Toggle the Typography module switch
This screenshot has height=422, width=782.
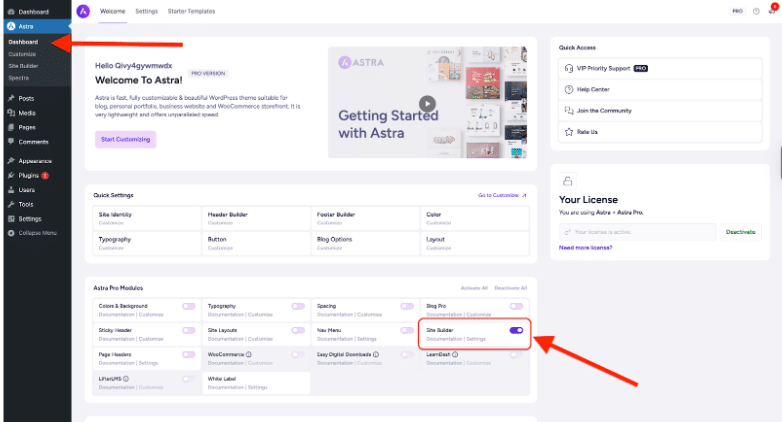pos(298,306)
